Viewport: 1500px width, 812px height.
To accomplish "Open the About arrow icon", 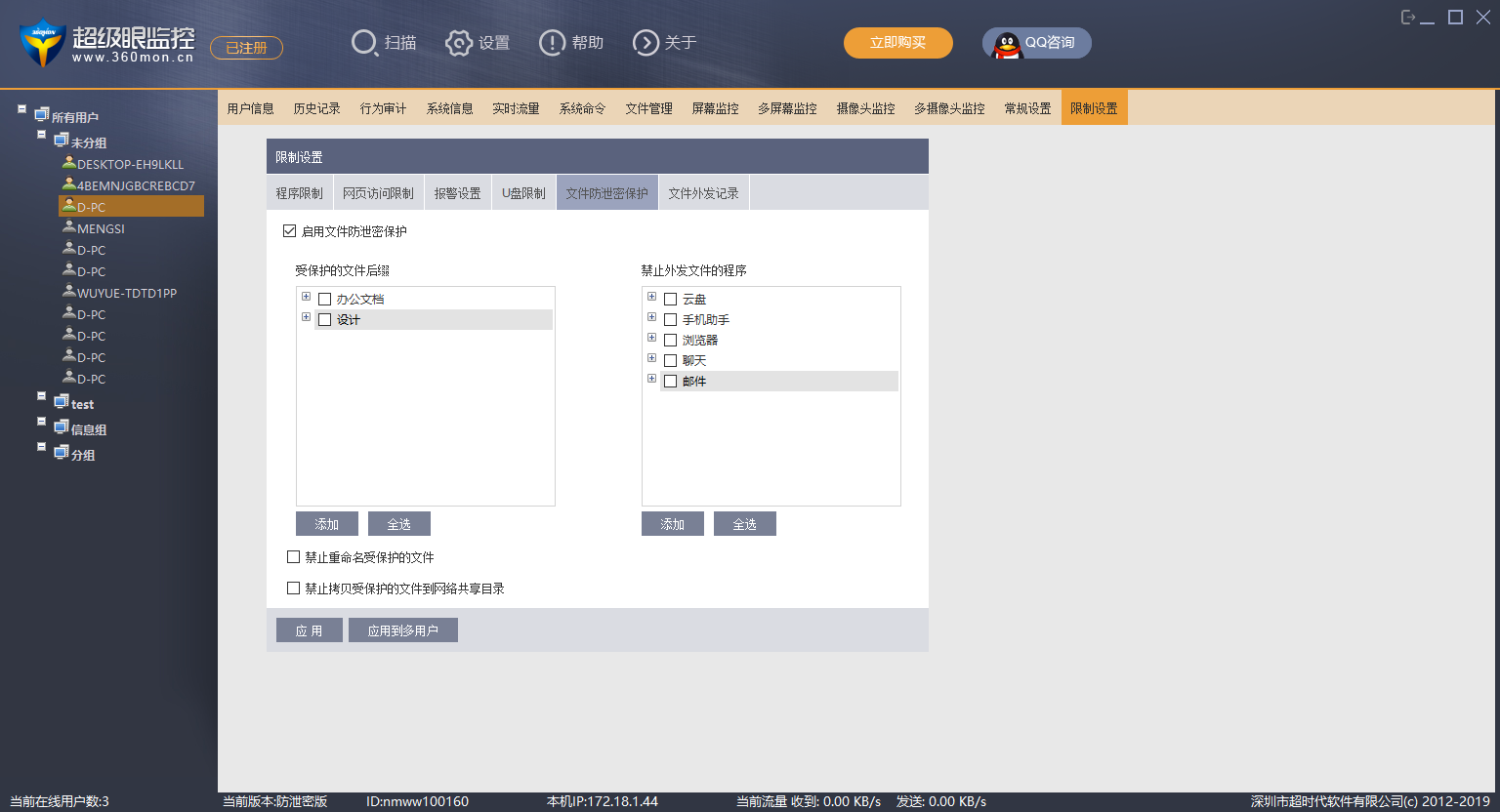I will click(646, 43).
